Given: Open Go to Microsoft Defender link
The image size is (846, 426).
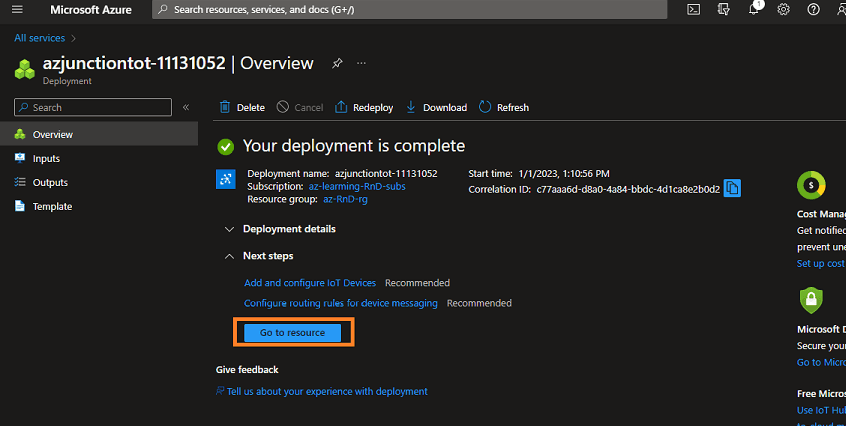Looking at the screenshot, I should click(x=821, y=362).
